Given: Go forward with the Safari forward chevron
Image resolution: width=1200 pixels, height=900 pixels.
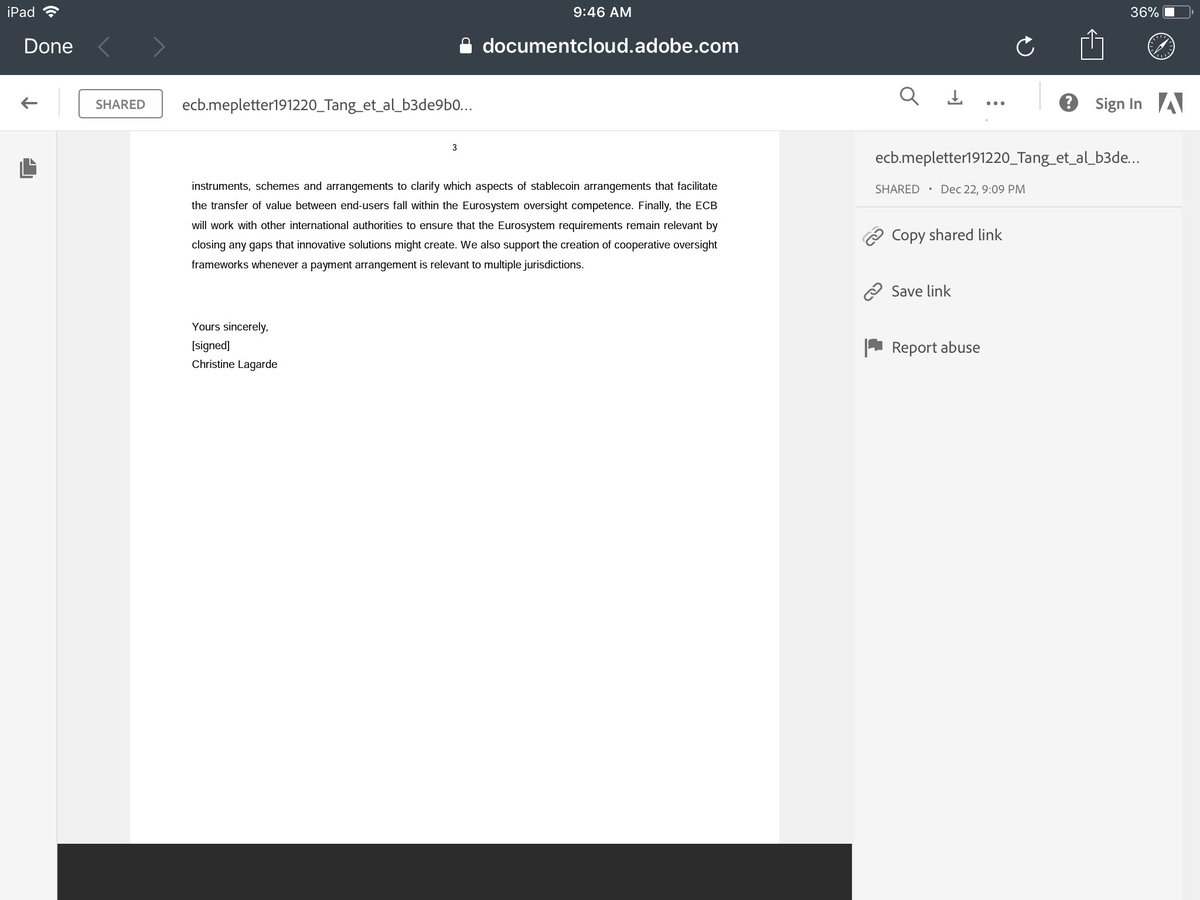Looking at the screenshot, I should click(159, 46).
